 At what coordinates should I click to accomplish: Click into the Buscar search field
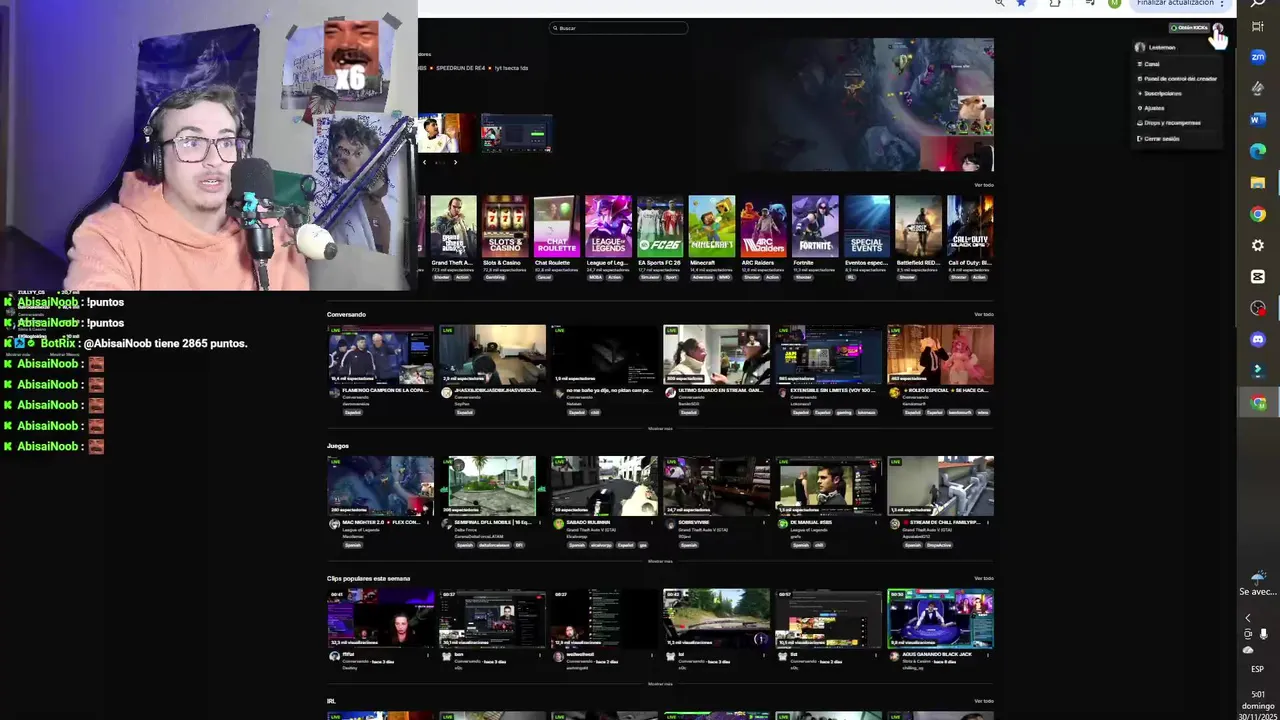[618, 28]
